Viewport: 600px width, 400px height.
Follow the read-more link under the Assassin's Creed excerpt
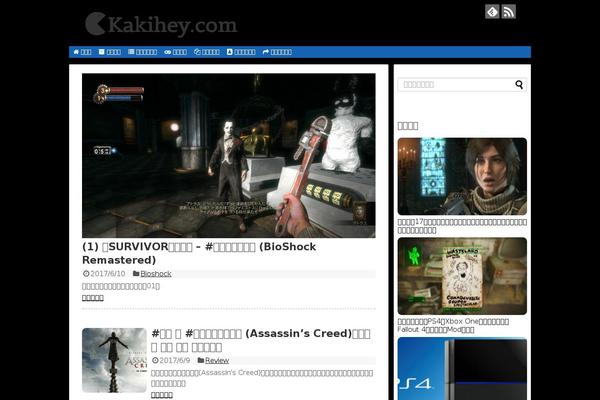[x=161, y=395]
